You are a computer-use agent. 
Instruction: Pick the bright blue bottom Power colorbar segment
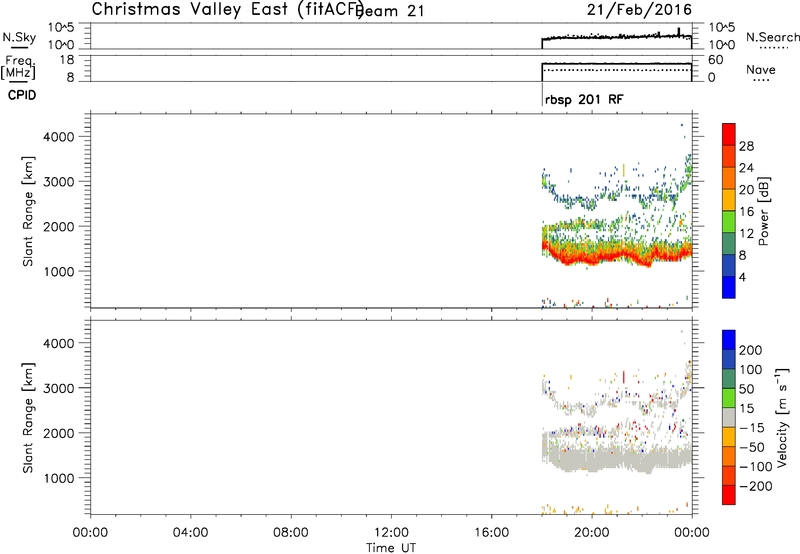point(729,287)
